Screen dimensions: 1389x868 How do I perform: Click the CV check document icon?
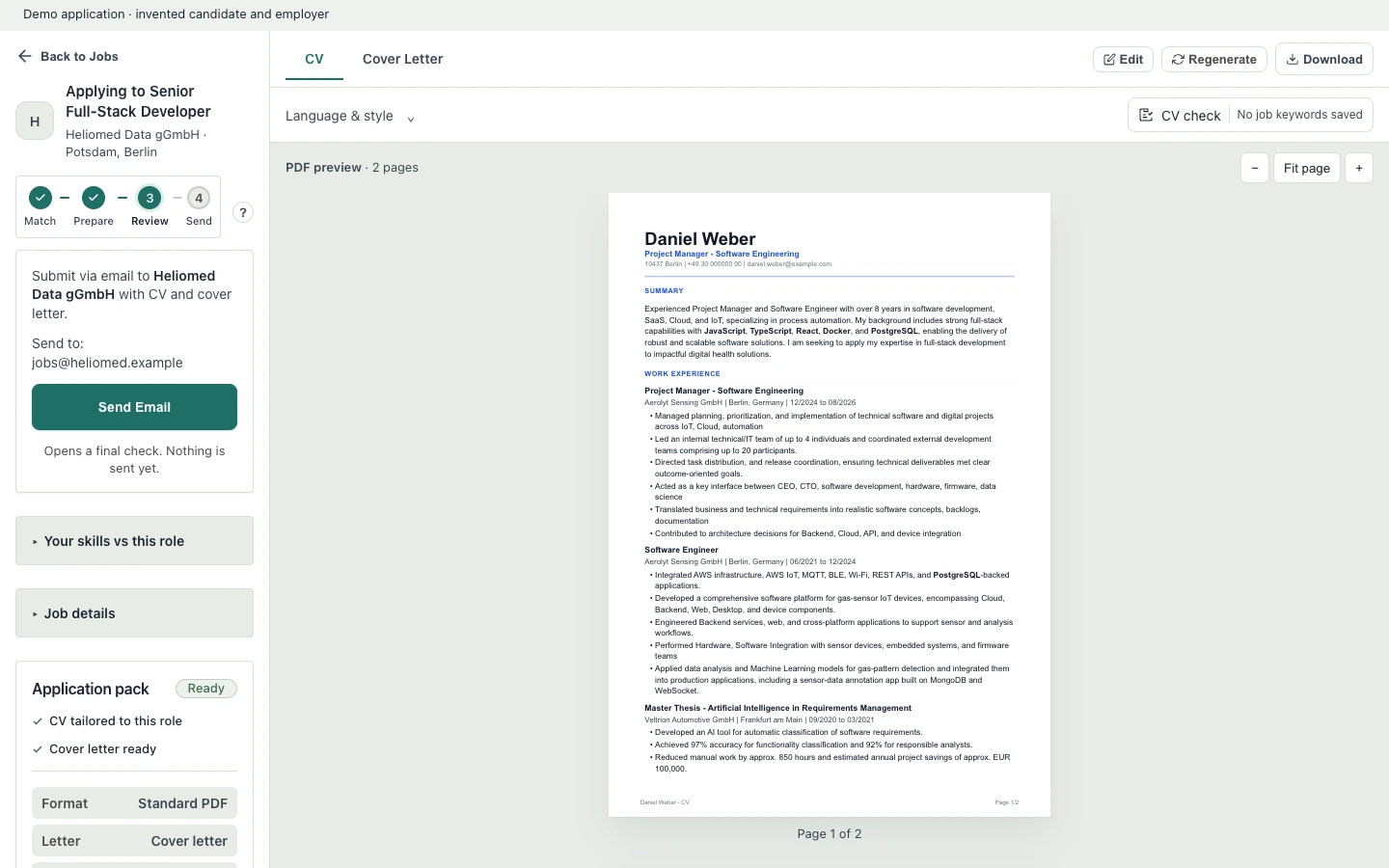pyautogui.click(x=1146, y=115)
